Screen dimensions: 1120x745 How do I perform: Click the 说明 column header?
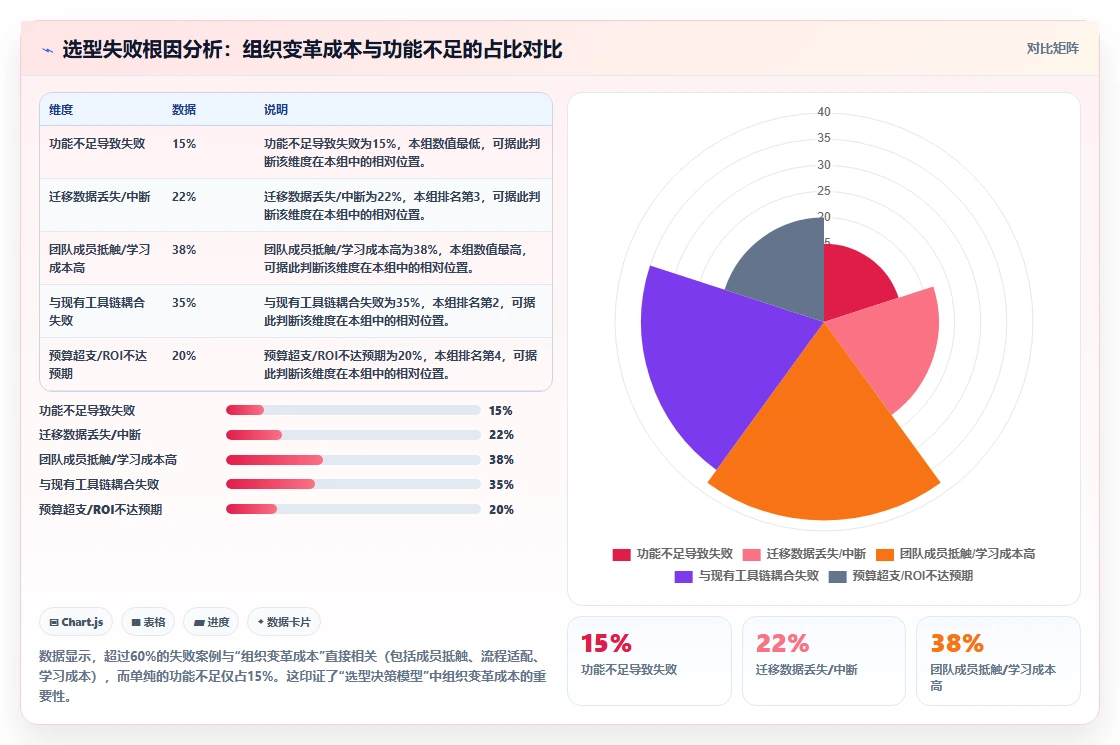coord(276,110)
